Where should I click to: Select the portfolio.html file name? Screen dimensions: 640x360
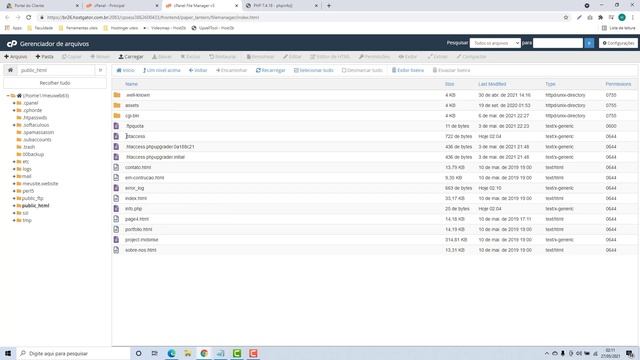point(138,229)
